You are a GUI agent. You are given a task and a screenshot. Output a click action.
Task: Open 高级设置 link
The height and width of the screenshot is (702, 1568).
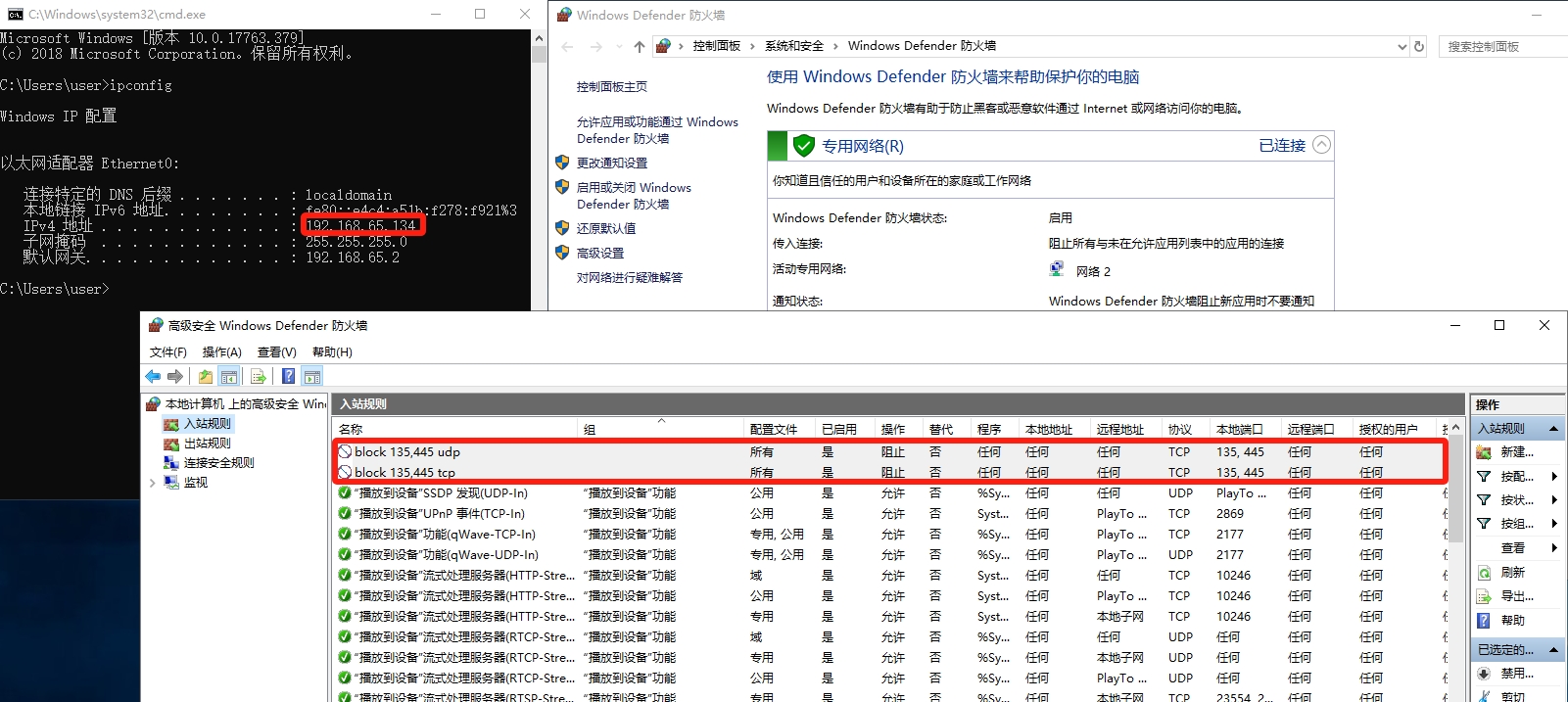600,254
